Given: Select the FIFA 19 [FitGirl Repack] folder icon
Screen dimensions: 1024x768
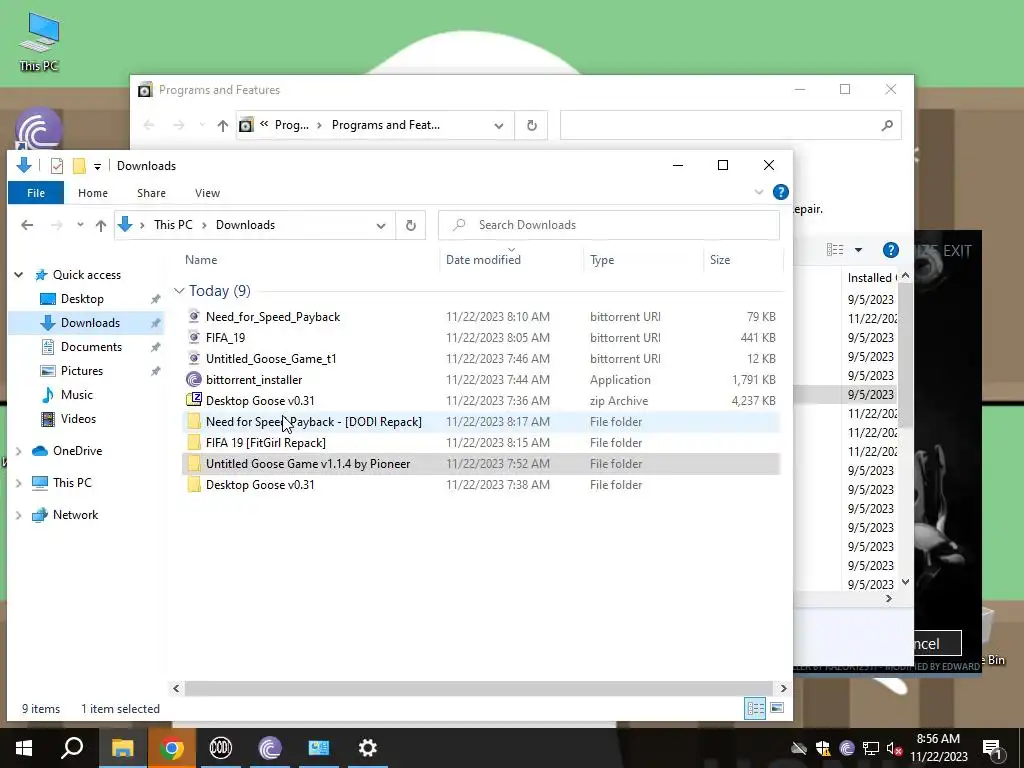Looking at the screenshot, I should coord(194,443).
